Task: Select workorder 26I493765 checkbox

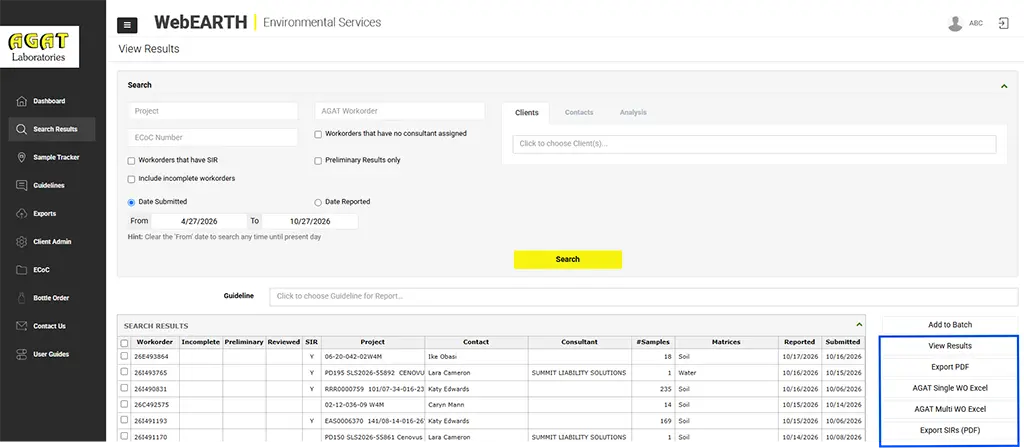Action: tap(124, 372)
